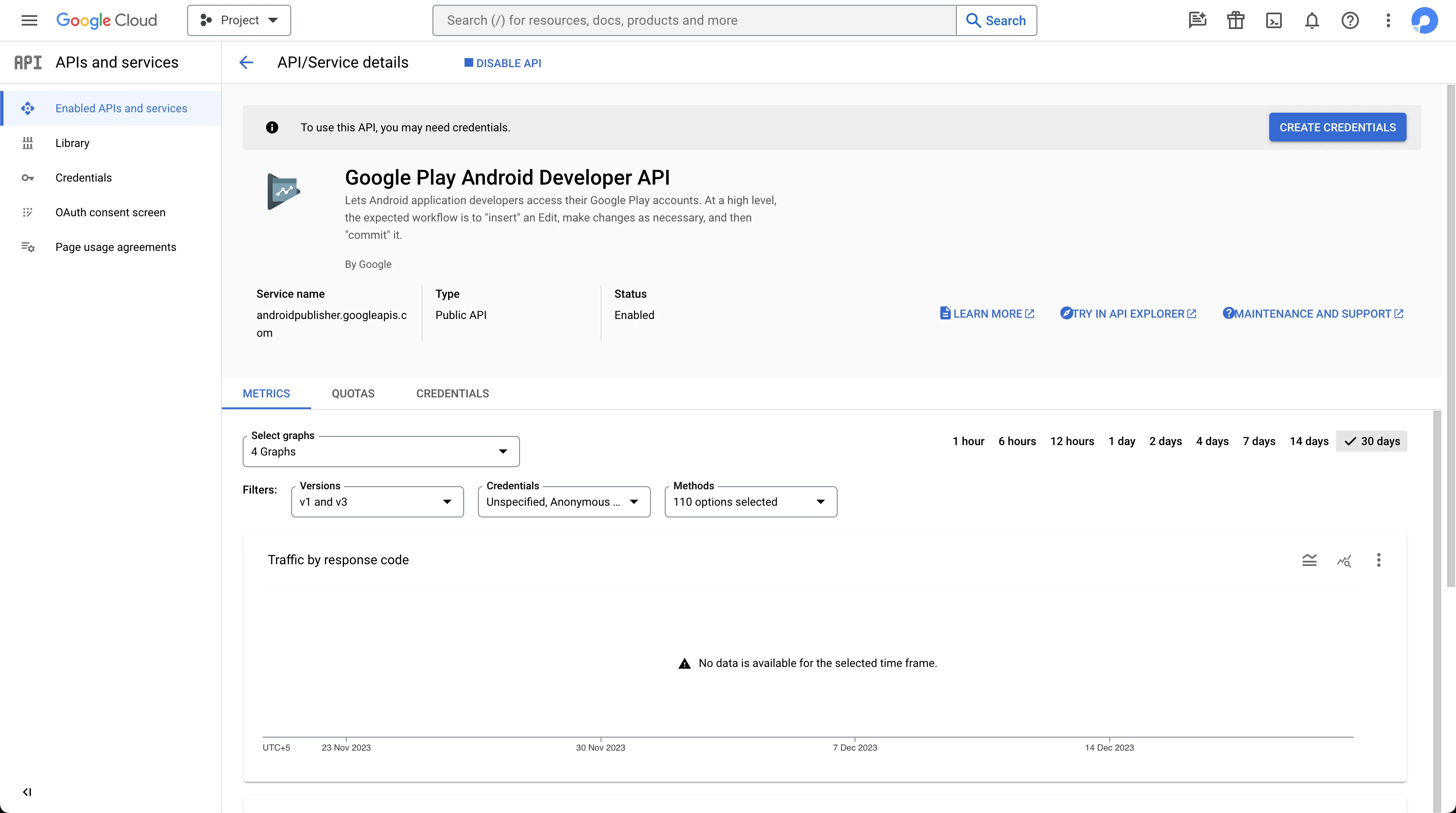Open Traffic chart three-dot options menu
The image size is (1456, 813).
coord(1378,560)
